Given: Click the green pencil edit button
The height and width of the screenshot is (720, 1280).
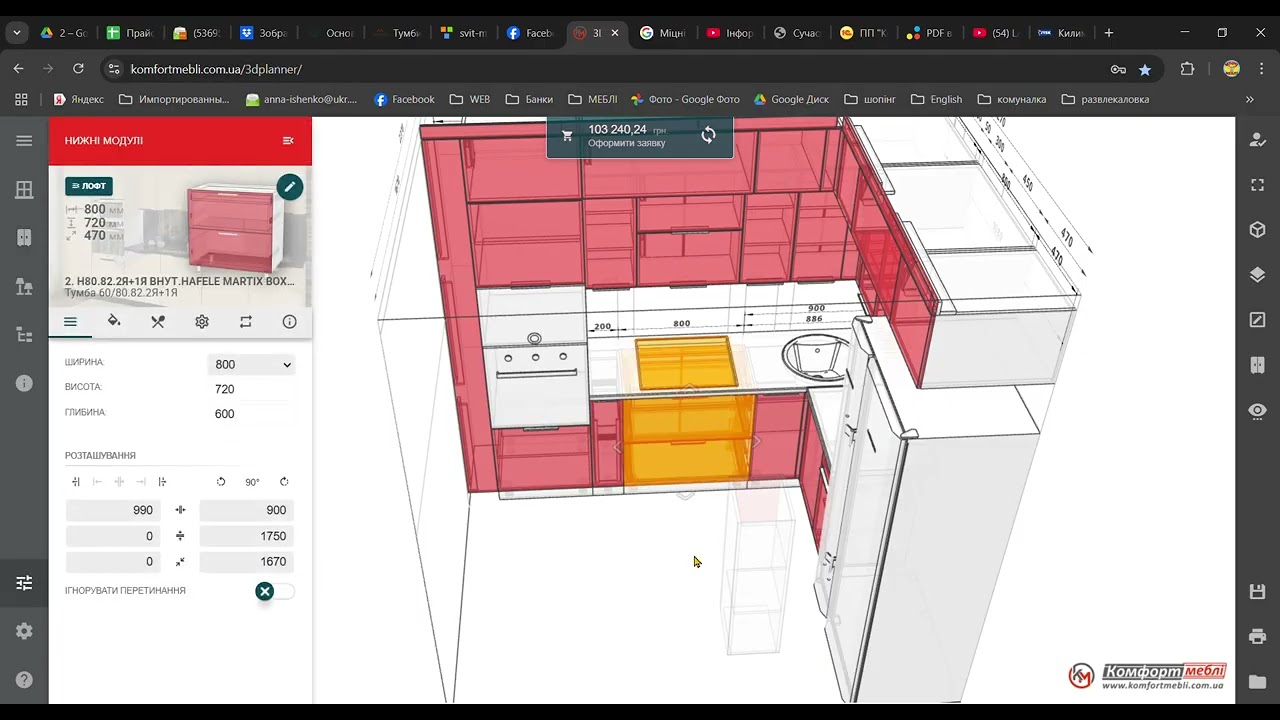Looking at the screenshot, I should pyautogui.click(x=289, y=187).
